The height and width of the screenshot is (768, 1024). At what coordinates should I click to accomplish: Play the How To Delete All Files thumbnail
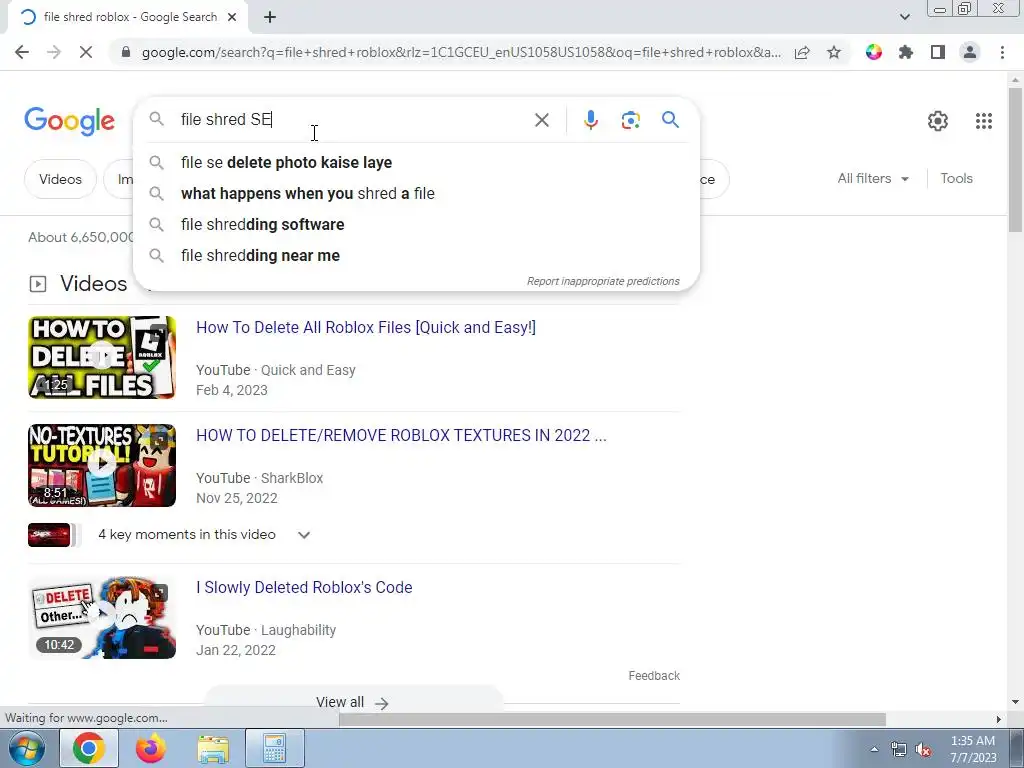[x=102, y=357]
